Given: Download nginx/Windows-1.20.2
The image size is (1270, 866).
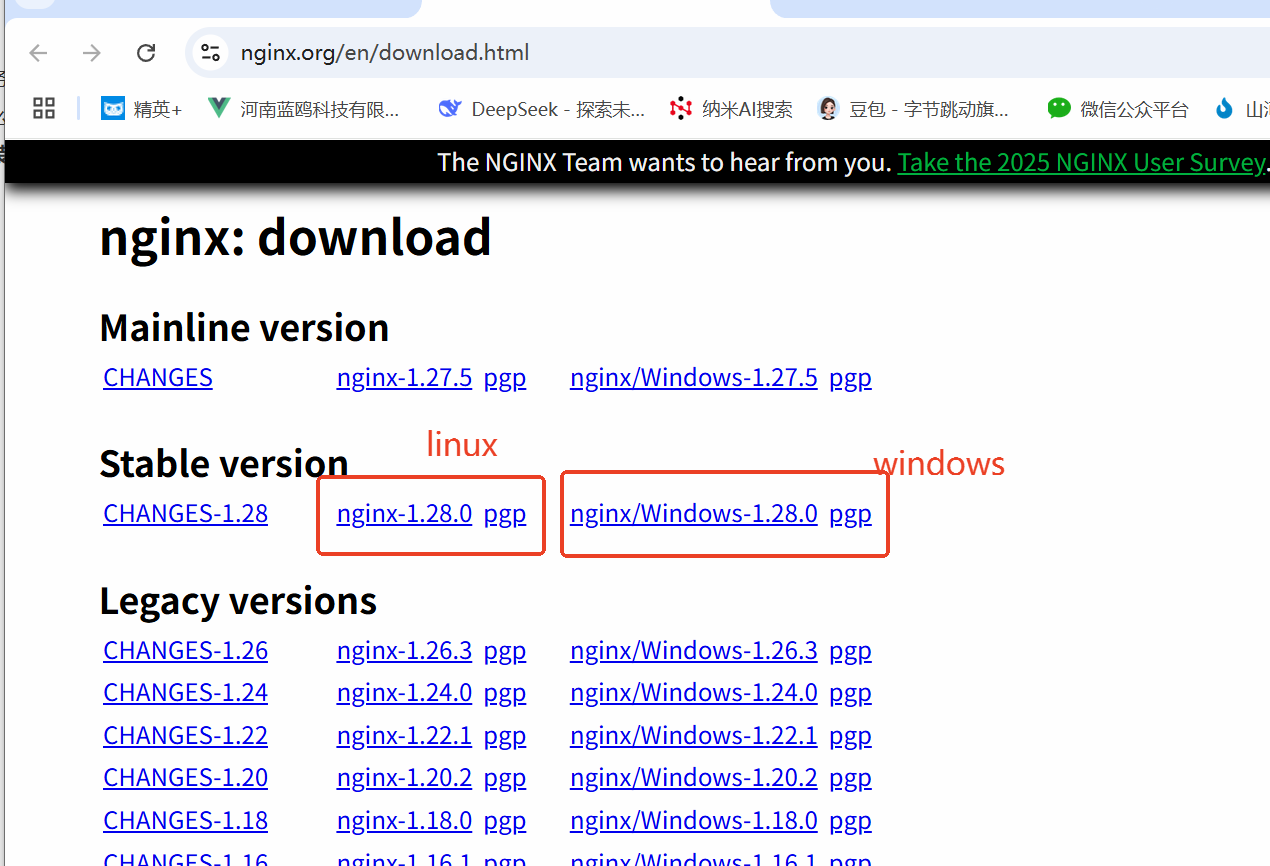Looking at the screenshot, I should pos(694,778).
